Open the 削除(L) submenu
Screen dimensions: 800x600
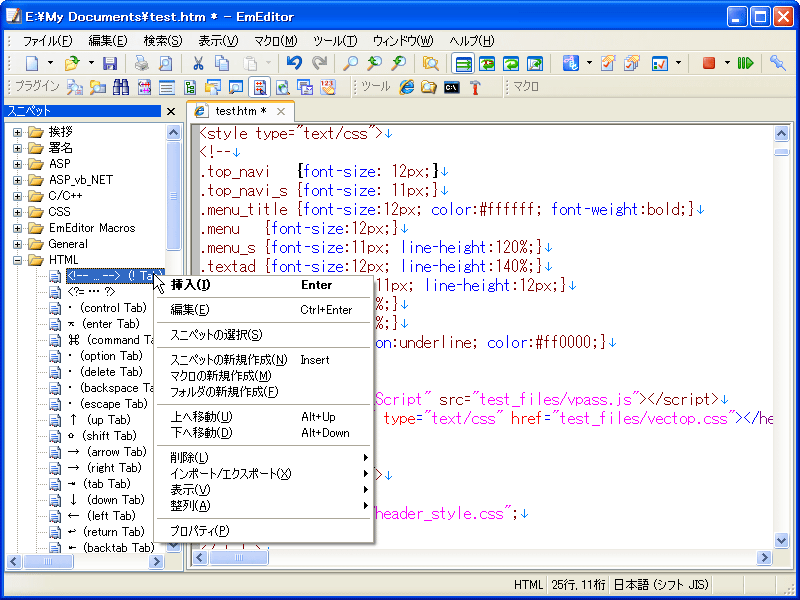(264, 458)
